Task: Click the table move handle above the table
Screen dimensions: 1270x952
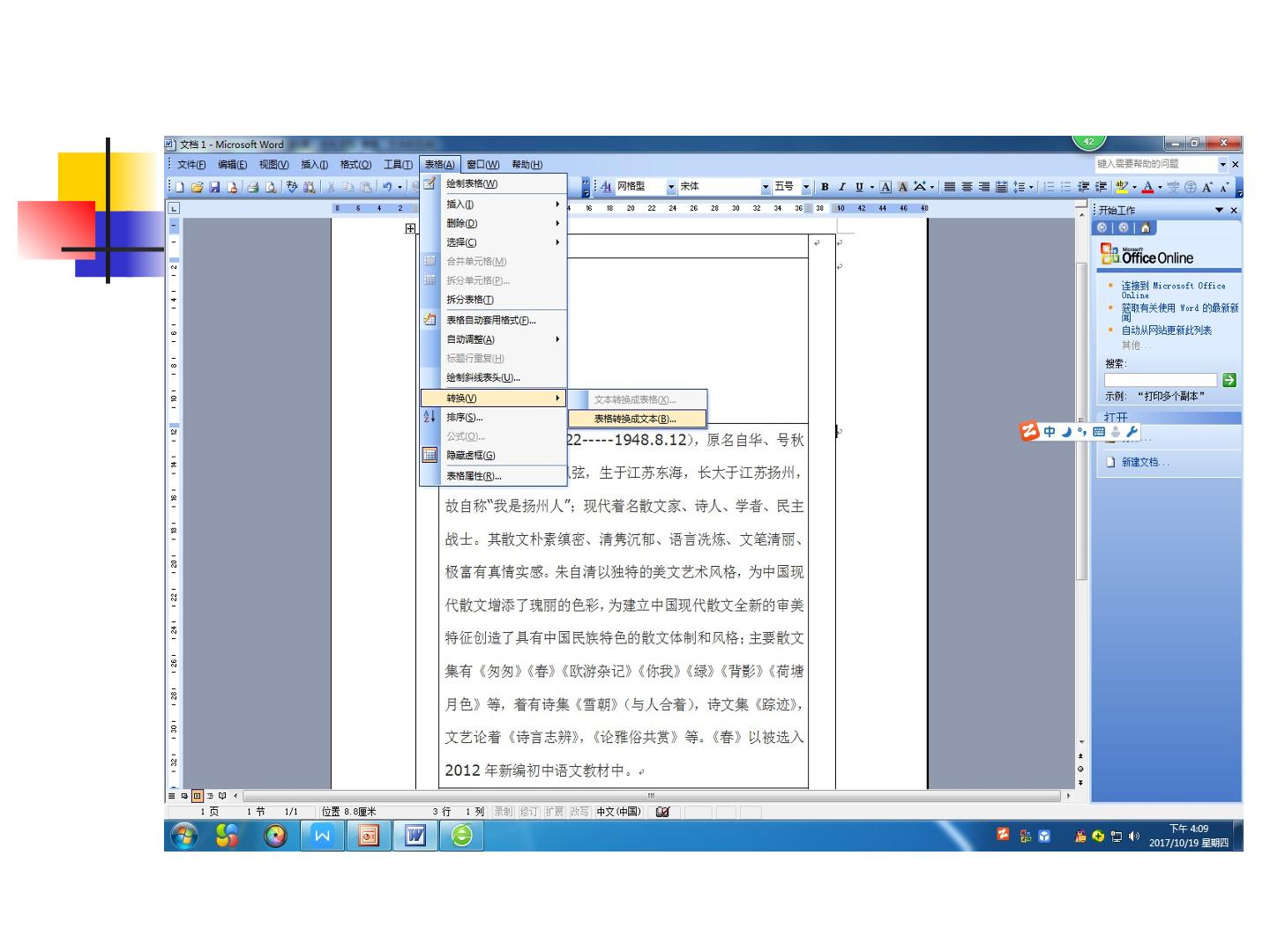Action: click(410, 228)
